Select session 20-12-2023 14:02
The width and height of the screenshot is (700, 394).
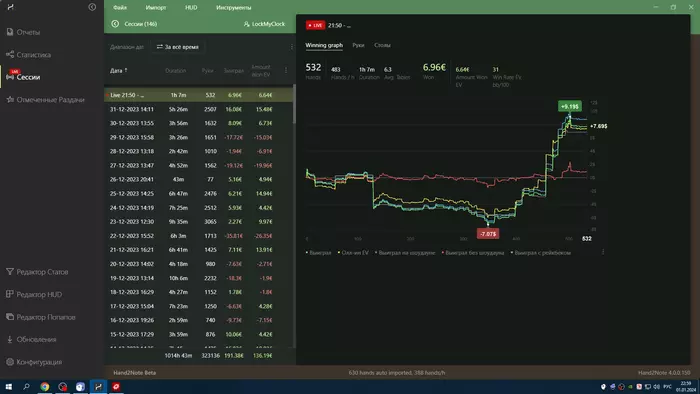click(x=199, y=264)
